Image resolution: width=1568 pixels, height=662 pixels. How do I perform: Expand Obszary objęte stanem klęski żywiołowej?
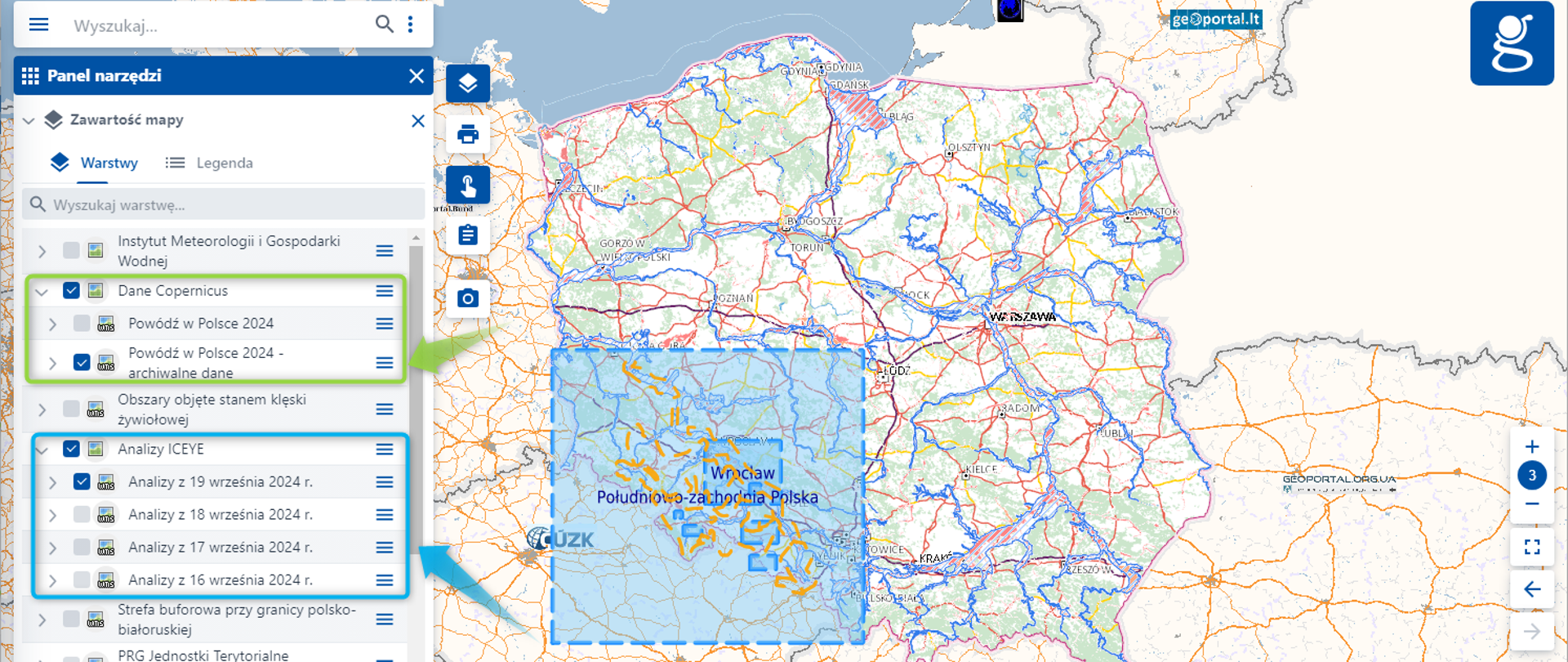click(x=42, y=409)
